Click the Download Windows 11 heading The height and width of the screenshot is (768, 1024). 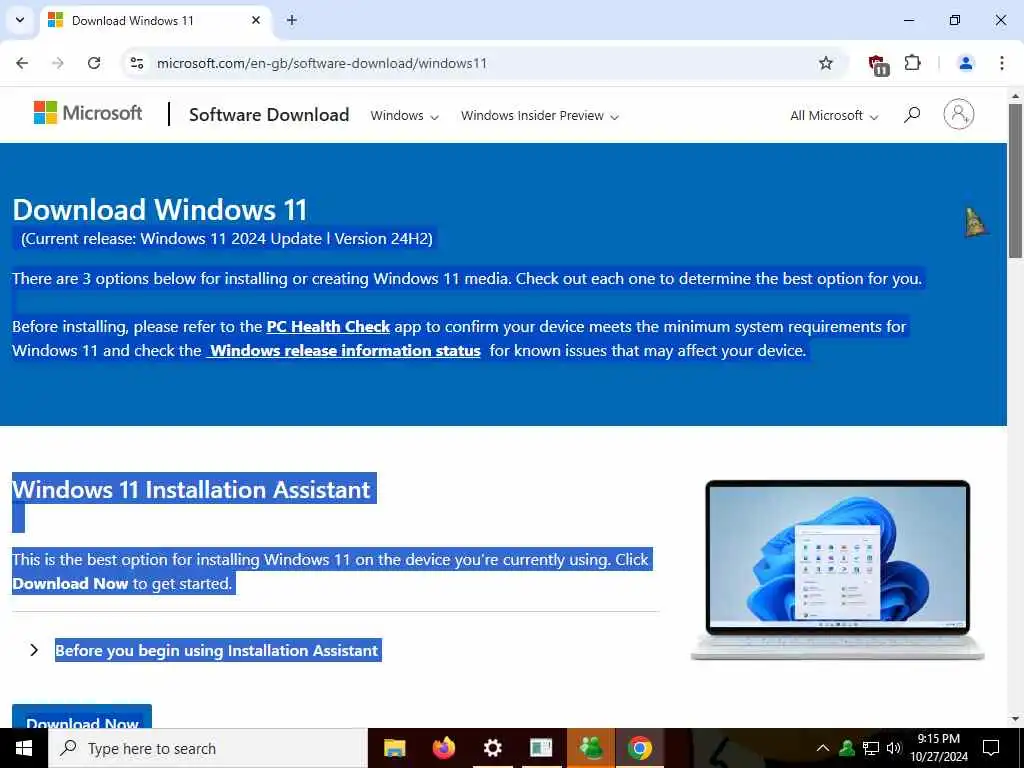point(160,210)
